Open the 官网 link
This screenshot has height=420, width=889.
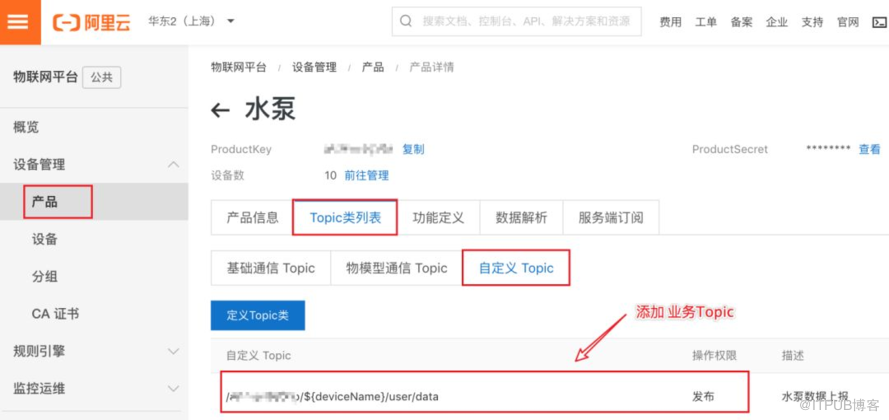[848, 22]
